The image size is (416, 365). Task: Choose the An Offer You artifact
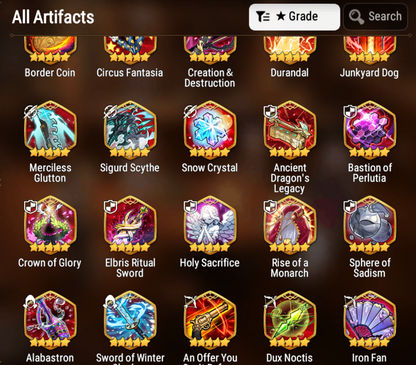[x=210, y=320]
